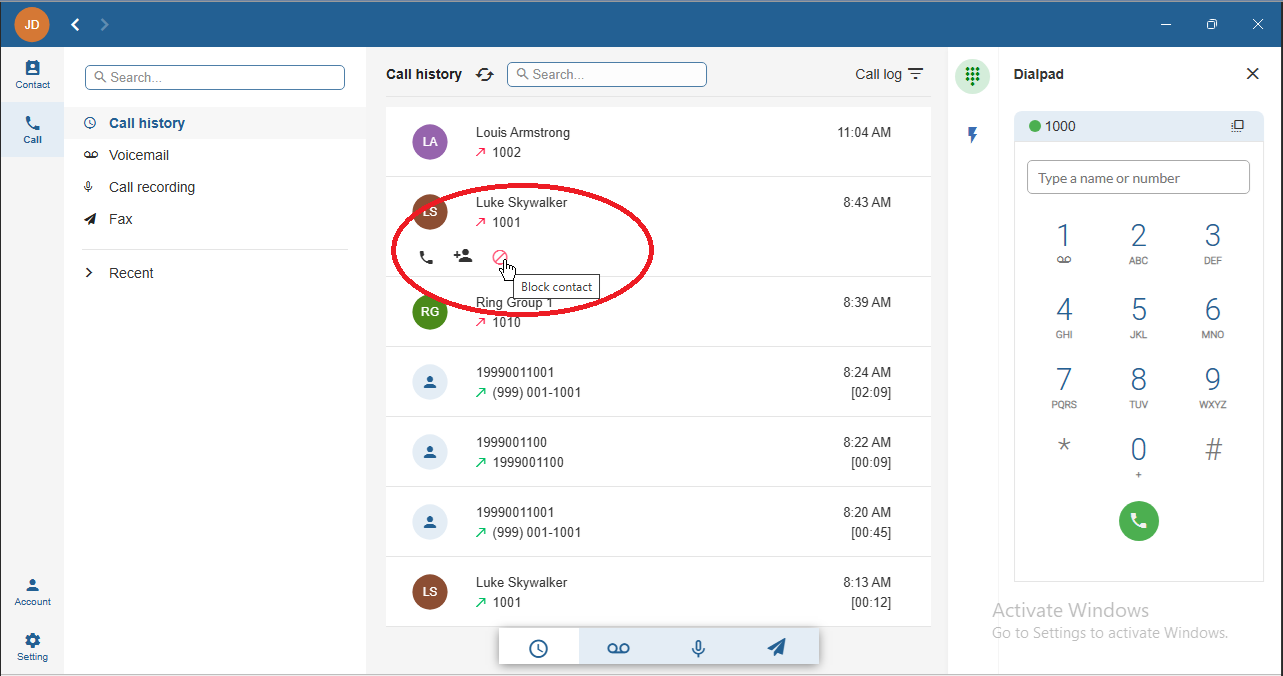Refresh the call history list
The width and height of the screenshot is (1283, 676).
point(485,74)
